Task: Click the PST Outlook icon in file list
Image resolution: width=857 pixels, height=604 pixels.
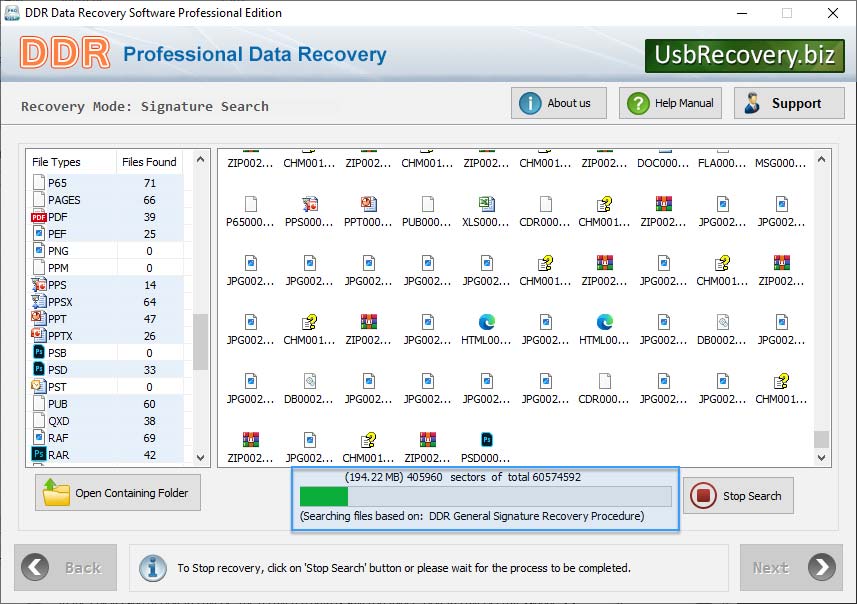Action: tap(38, 386)
